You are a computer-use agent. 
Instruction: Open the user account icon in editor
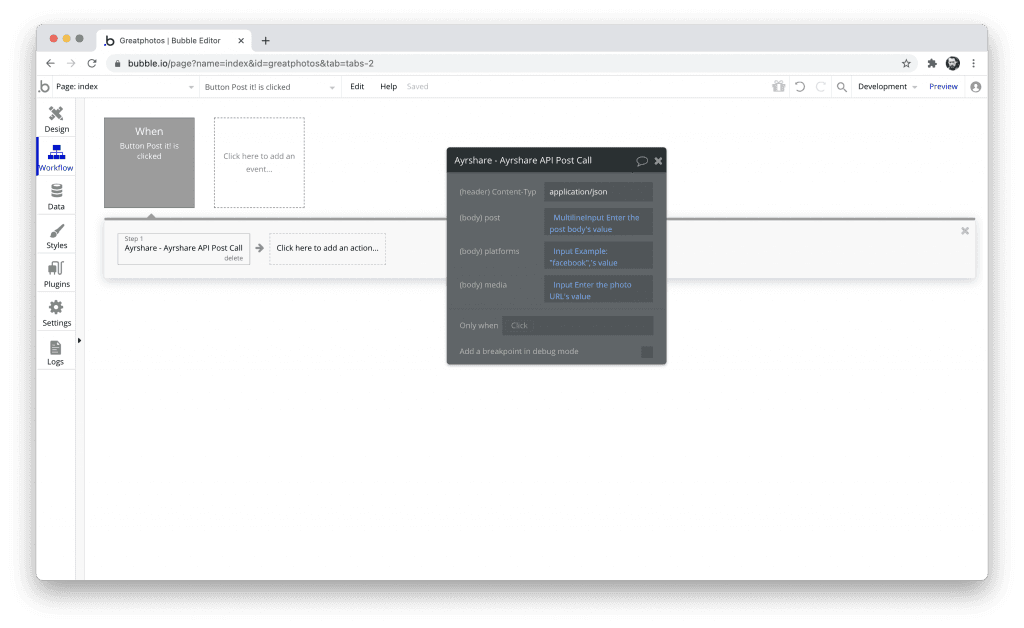pyautogui.click(x=976, y=86)
